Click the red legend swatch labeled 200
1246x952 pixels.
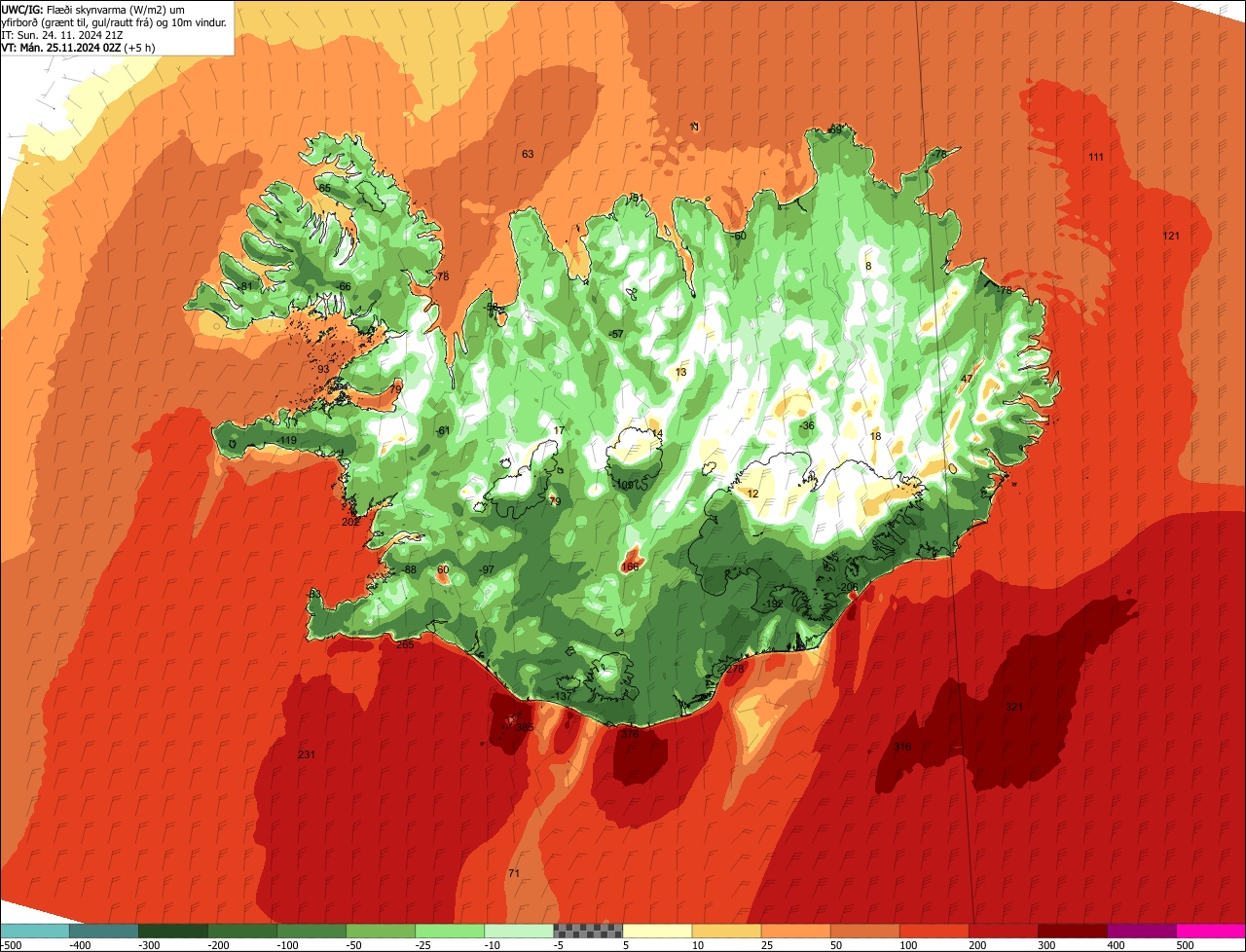coord(1003,931)
